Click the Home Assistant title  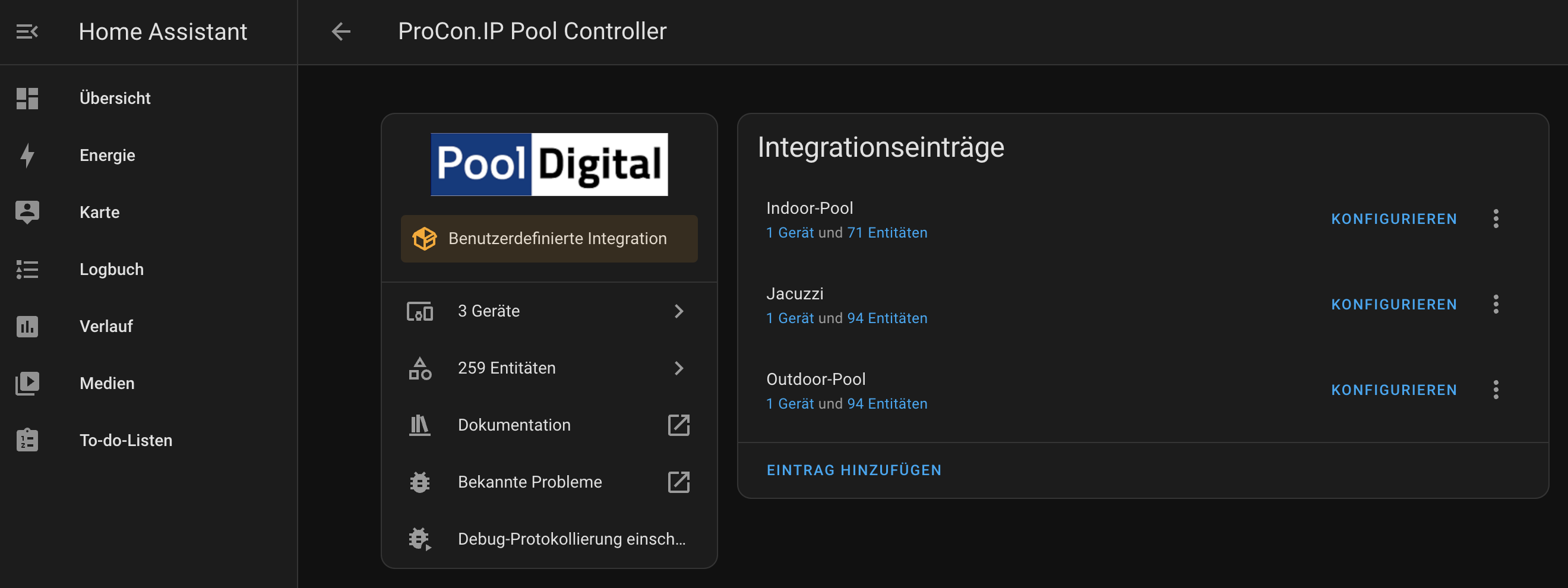[x=163, y=31]
